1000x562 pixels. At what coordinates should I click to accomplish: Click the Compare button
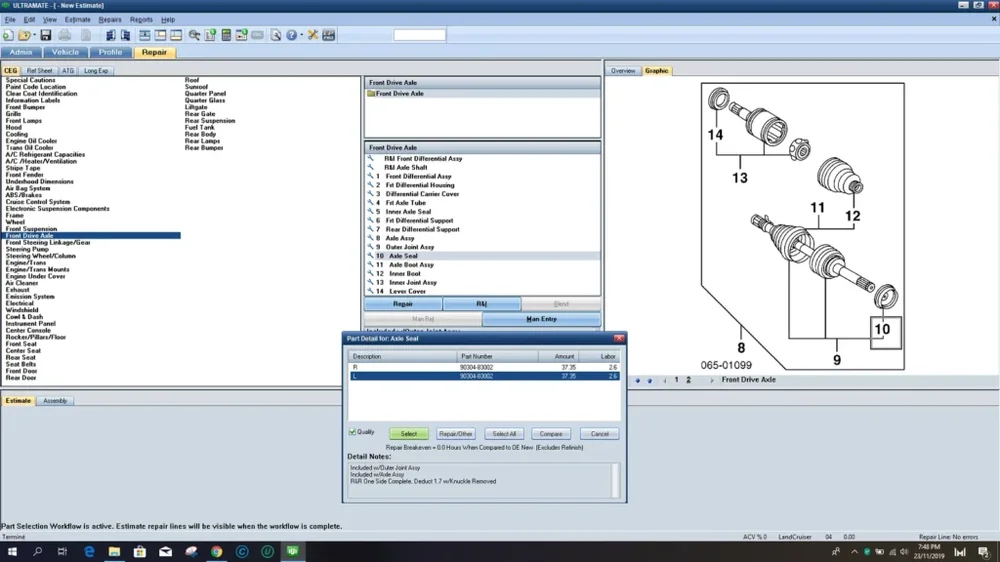pos(551,434)
